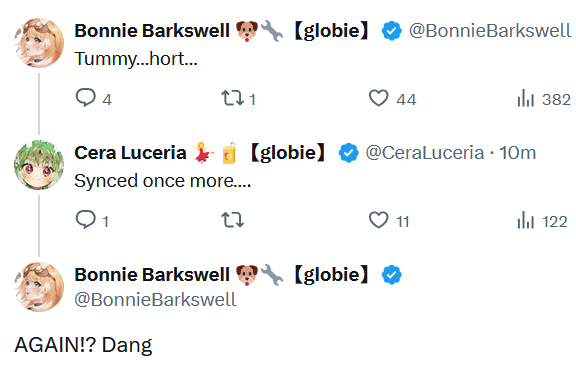Click verified badge beside bottom Bonnie name

pos(392,275)
